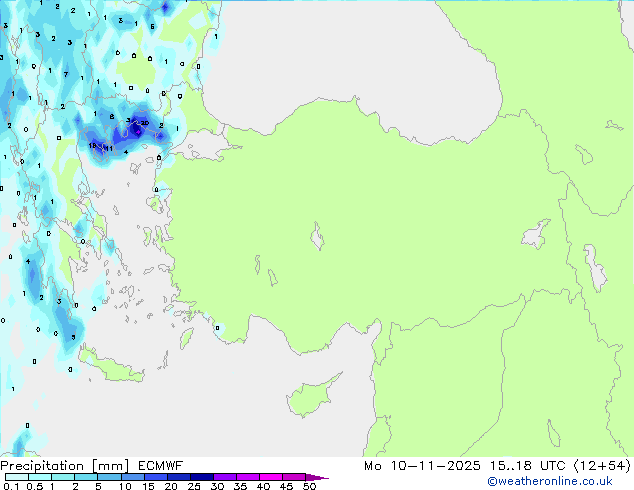This screenshot has width=634, height=490.
Task: Open the weatheronline.co.uk copyright link
Action: (x=550, y=481)
